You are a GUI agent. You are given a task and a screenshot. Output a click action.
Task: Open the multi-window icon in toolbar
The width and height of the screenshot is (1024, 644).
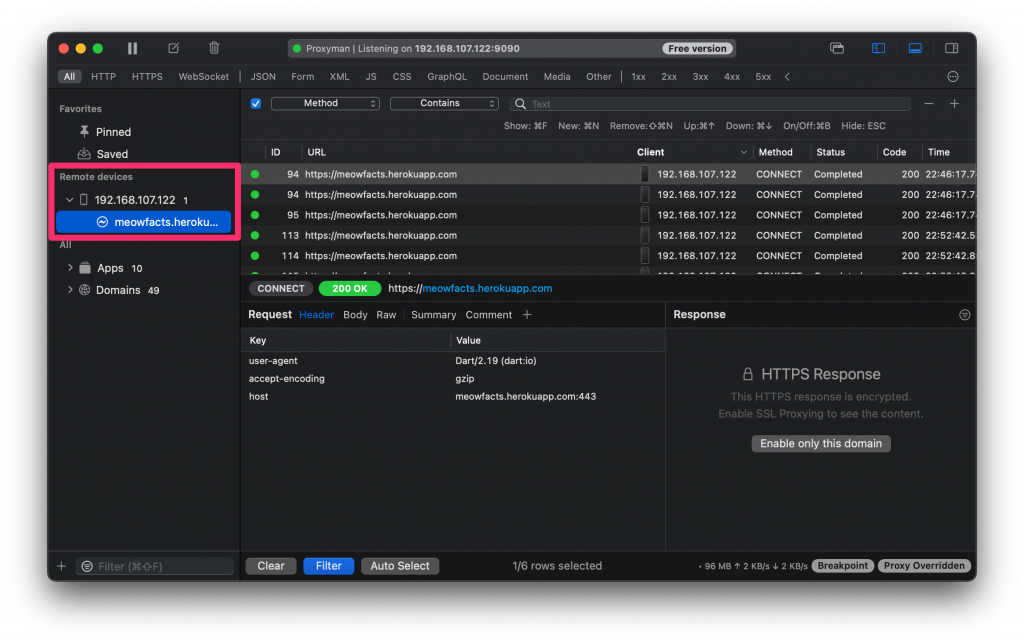[x=837, y=48]
